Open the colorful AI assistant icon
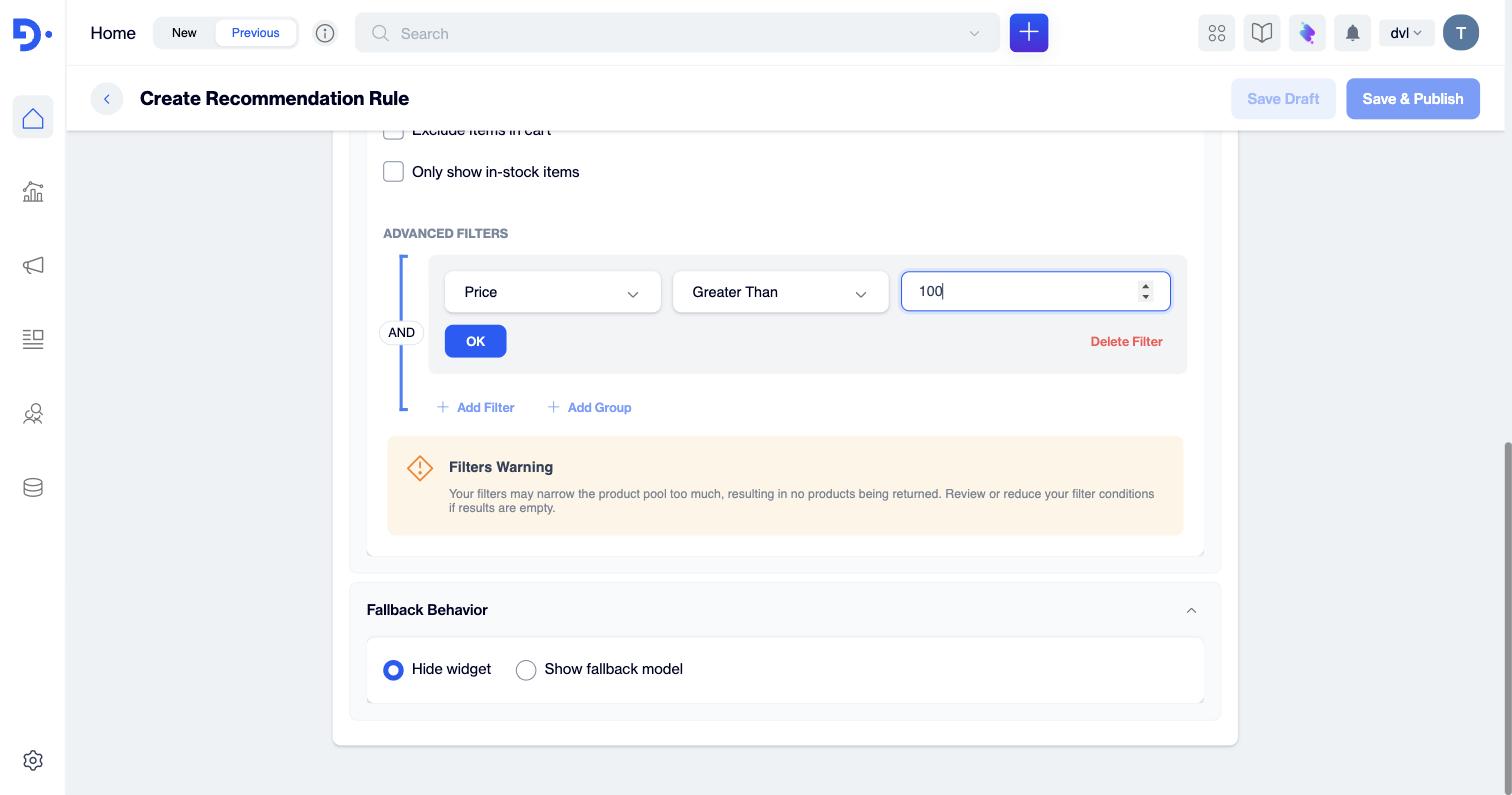The height and width of the screenshot is (795, 1512). pos(1307,33)
